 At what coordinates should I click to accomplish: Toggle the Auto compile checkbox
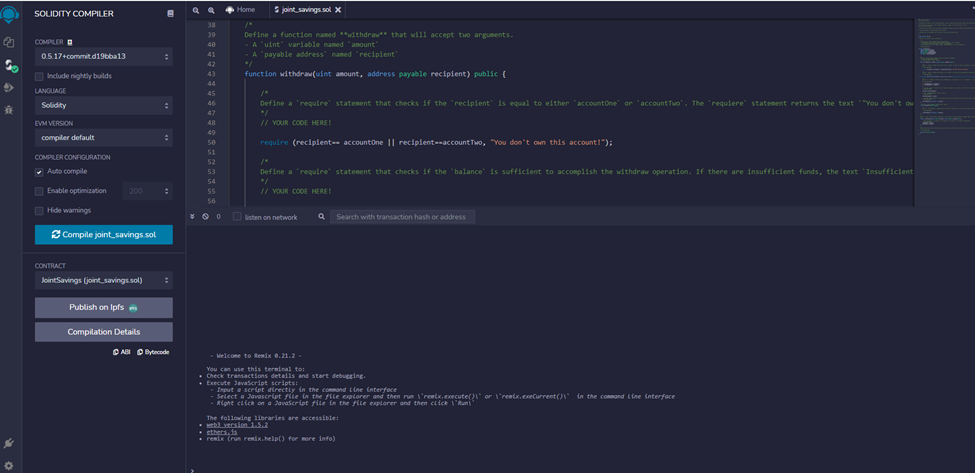click(39, 172)
